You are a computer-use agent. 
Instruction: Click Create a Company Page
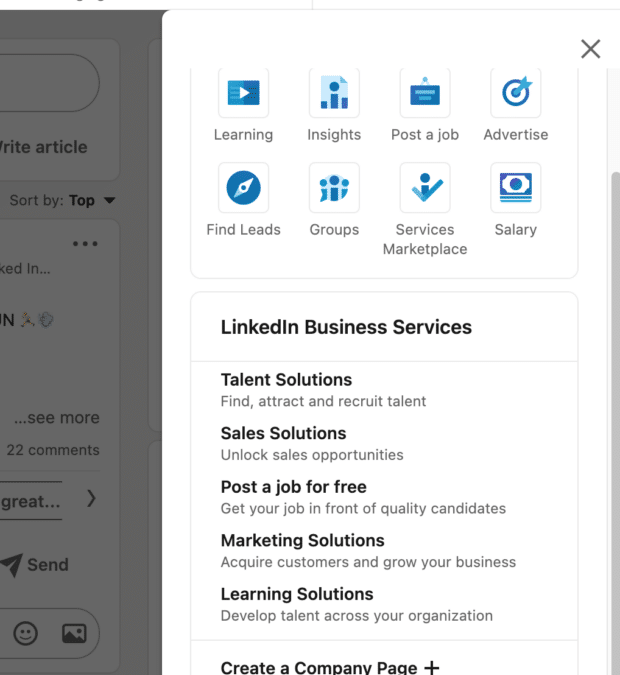[319, 668]
